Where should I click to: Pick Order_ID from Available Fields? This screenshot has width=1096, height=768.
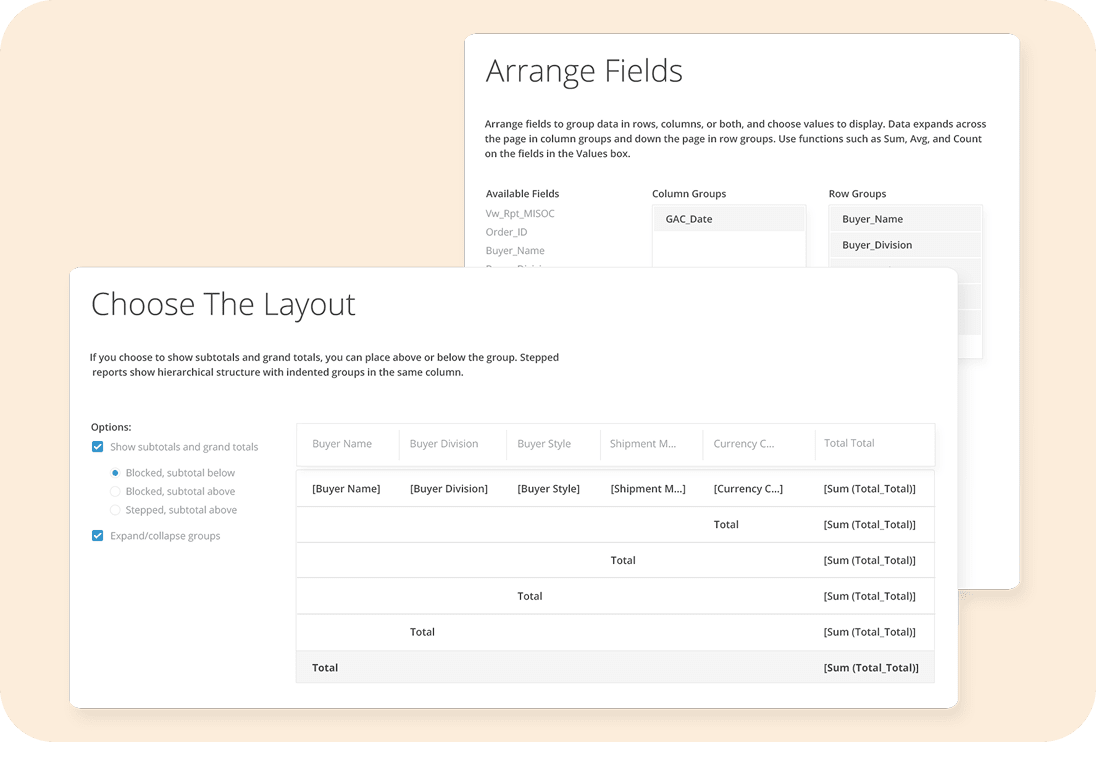[x=507, y=232]
